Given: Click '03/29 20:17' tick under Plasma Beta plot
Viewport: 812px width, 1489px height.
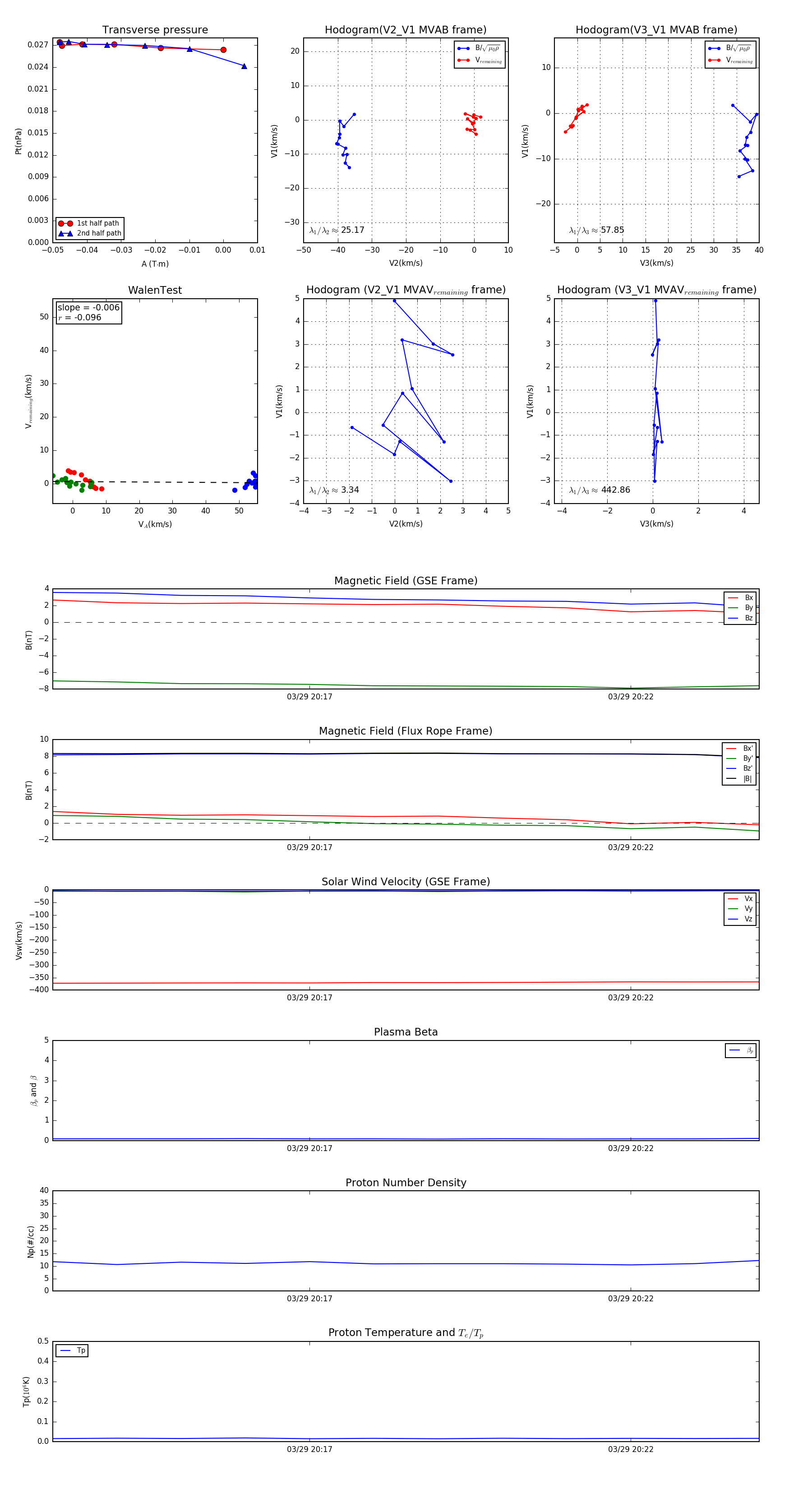Looking at the screenshot, I should (x=310, y=1148).
